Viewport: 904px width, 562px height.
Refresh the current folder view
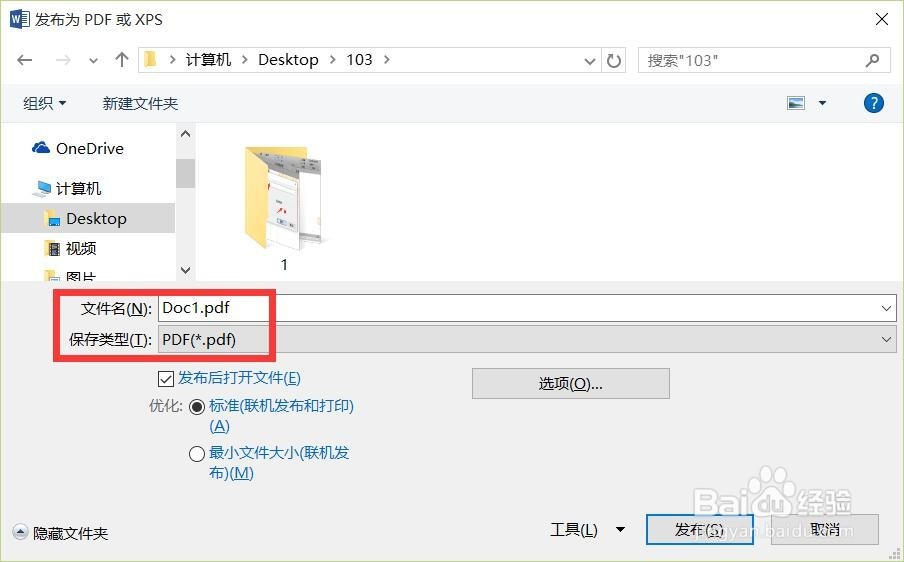pos(614,61)
